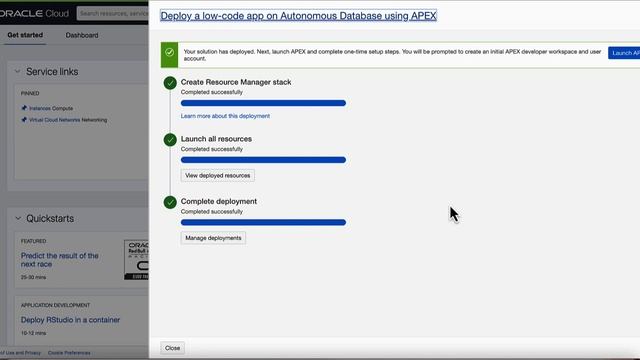The image size is (640, 360).
Task: Switch to the Get started tab
Action: 25,35
